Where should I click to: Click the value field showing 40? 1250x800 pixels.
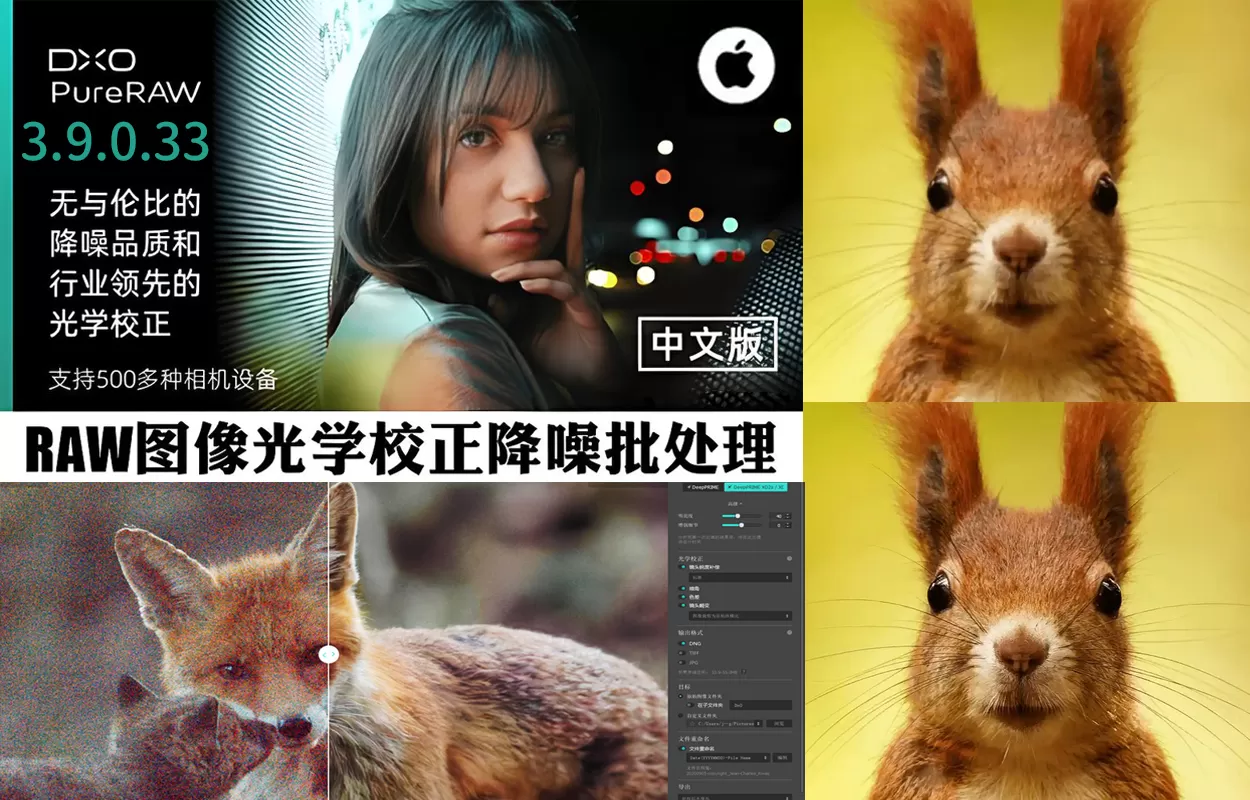776,516
